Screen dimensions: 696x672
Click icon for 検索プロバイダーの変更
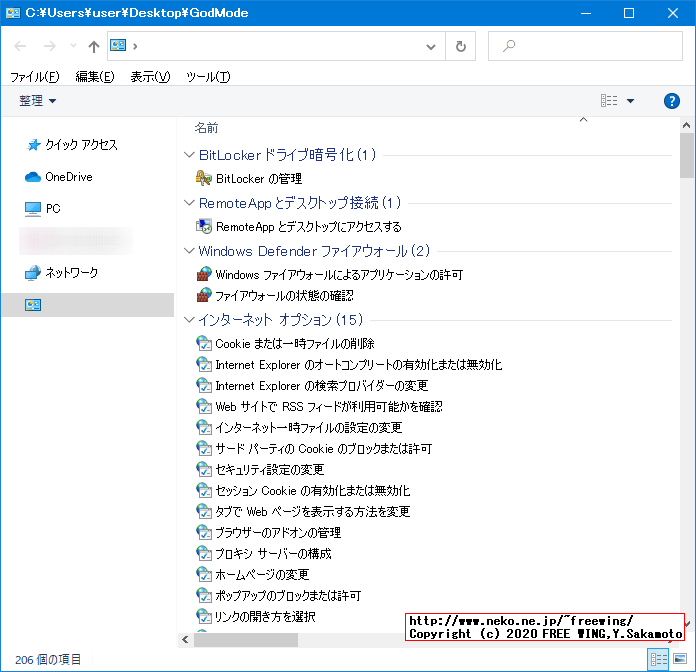coord(204,385)
